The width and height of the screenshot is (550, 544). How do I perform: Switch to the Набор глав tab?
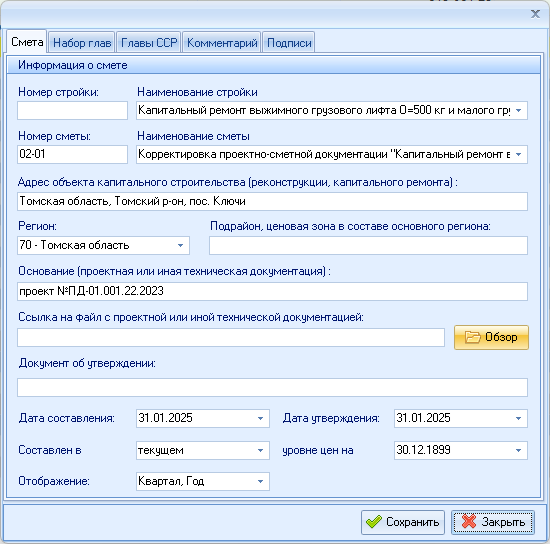[82, 43]
